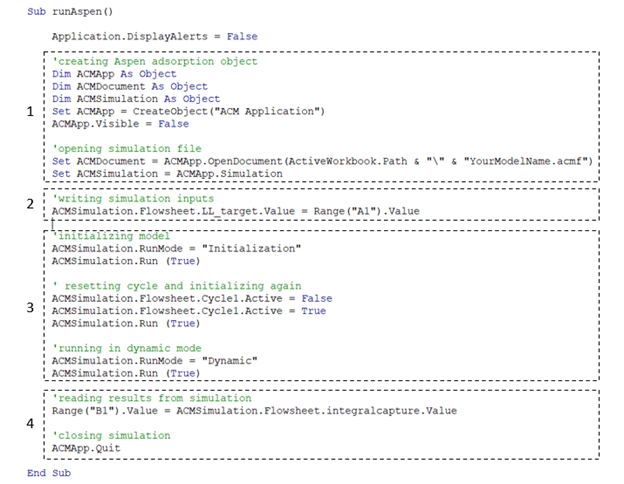Screen dimensions: 624x484
Task: Click the comment 'creating Aspen adsorption object'
Action: 155,61
